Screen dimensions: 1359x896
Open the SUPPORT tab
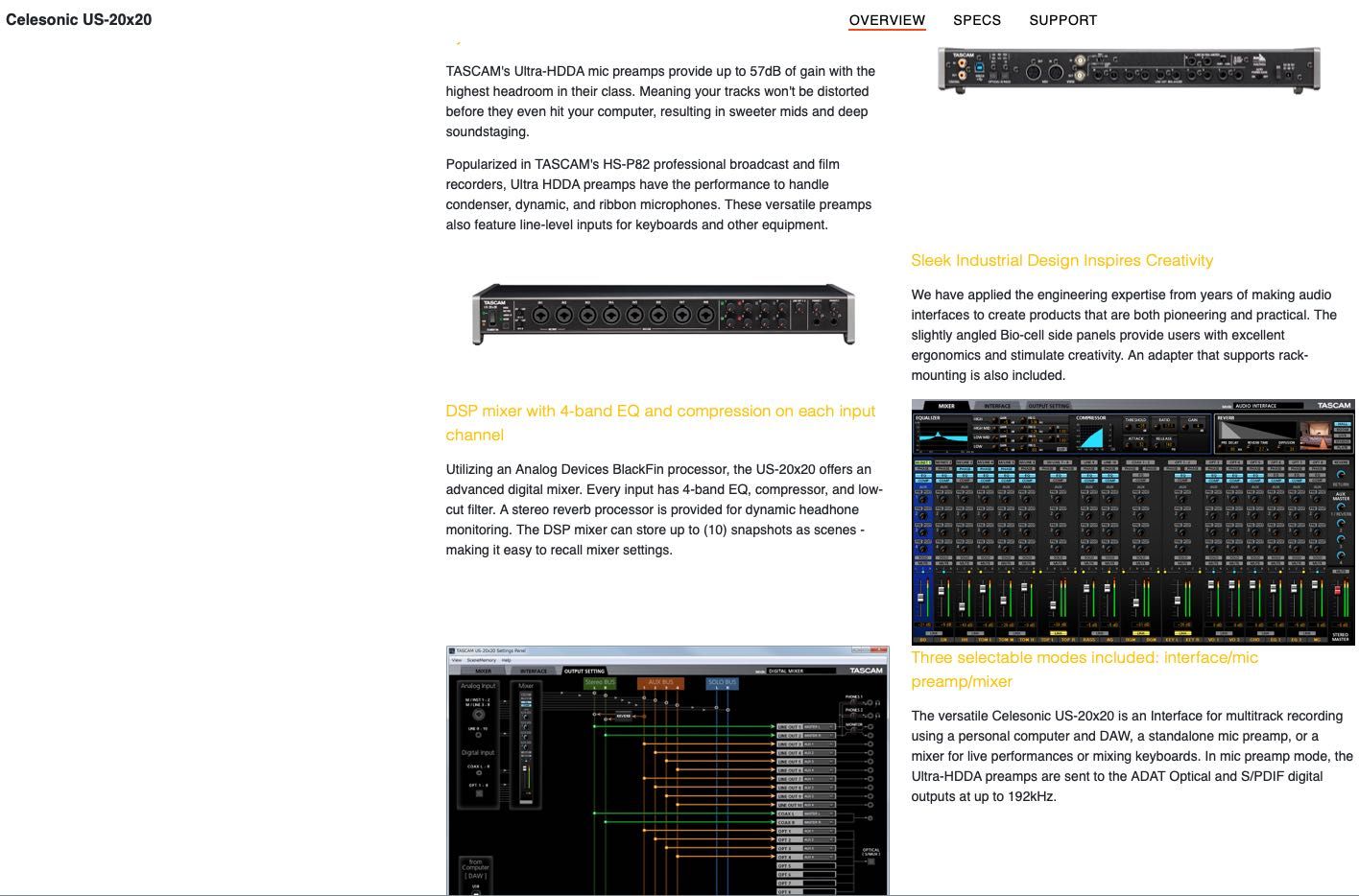tap(1062, 20)
